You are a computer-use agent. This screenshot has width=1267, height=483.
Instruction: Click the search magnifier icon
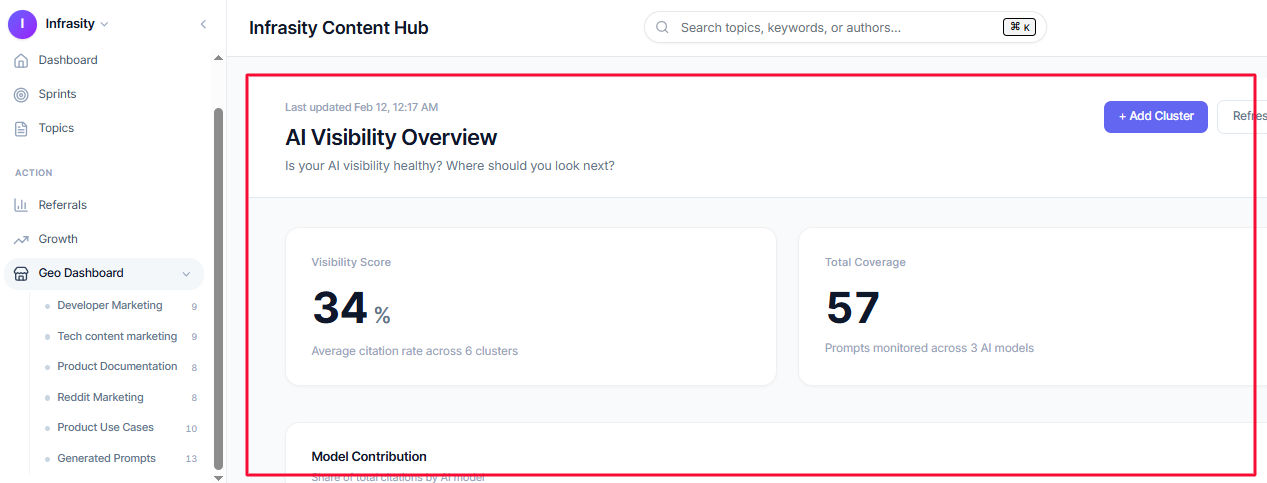[x=662, y=27]
